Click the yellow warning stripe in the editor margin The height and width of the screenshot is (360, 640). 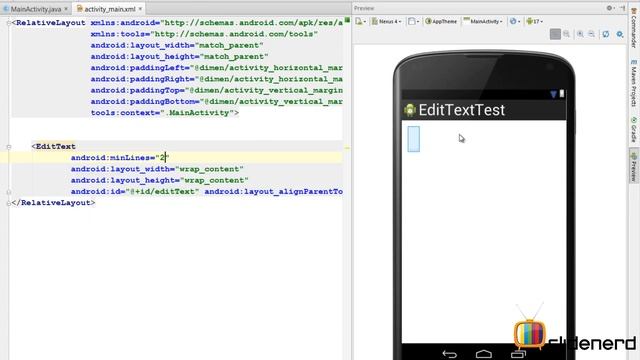pos(347,148)
